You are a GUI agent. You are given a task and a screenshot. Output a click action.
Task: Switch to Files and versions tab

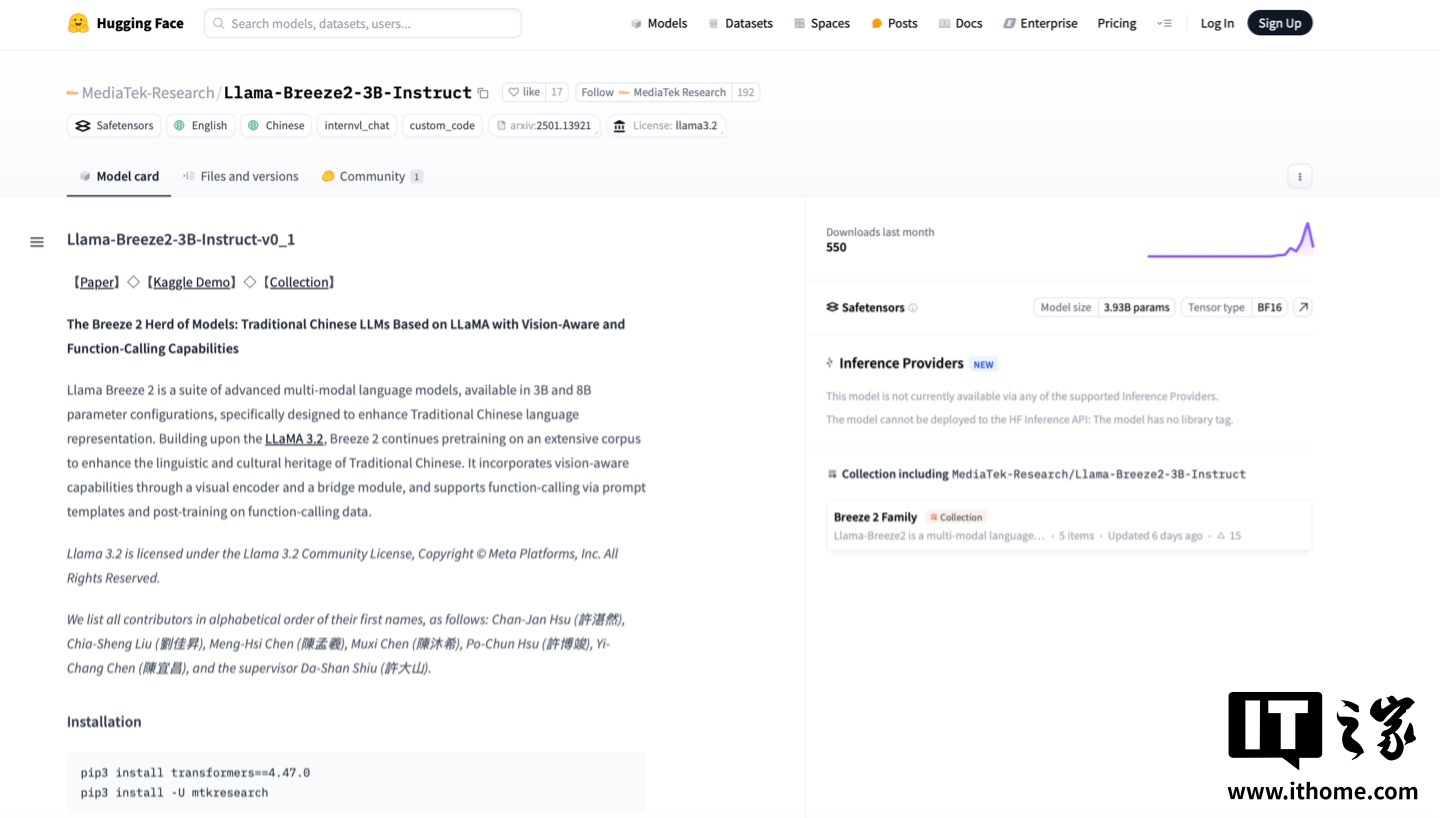240,176
